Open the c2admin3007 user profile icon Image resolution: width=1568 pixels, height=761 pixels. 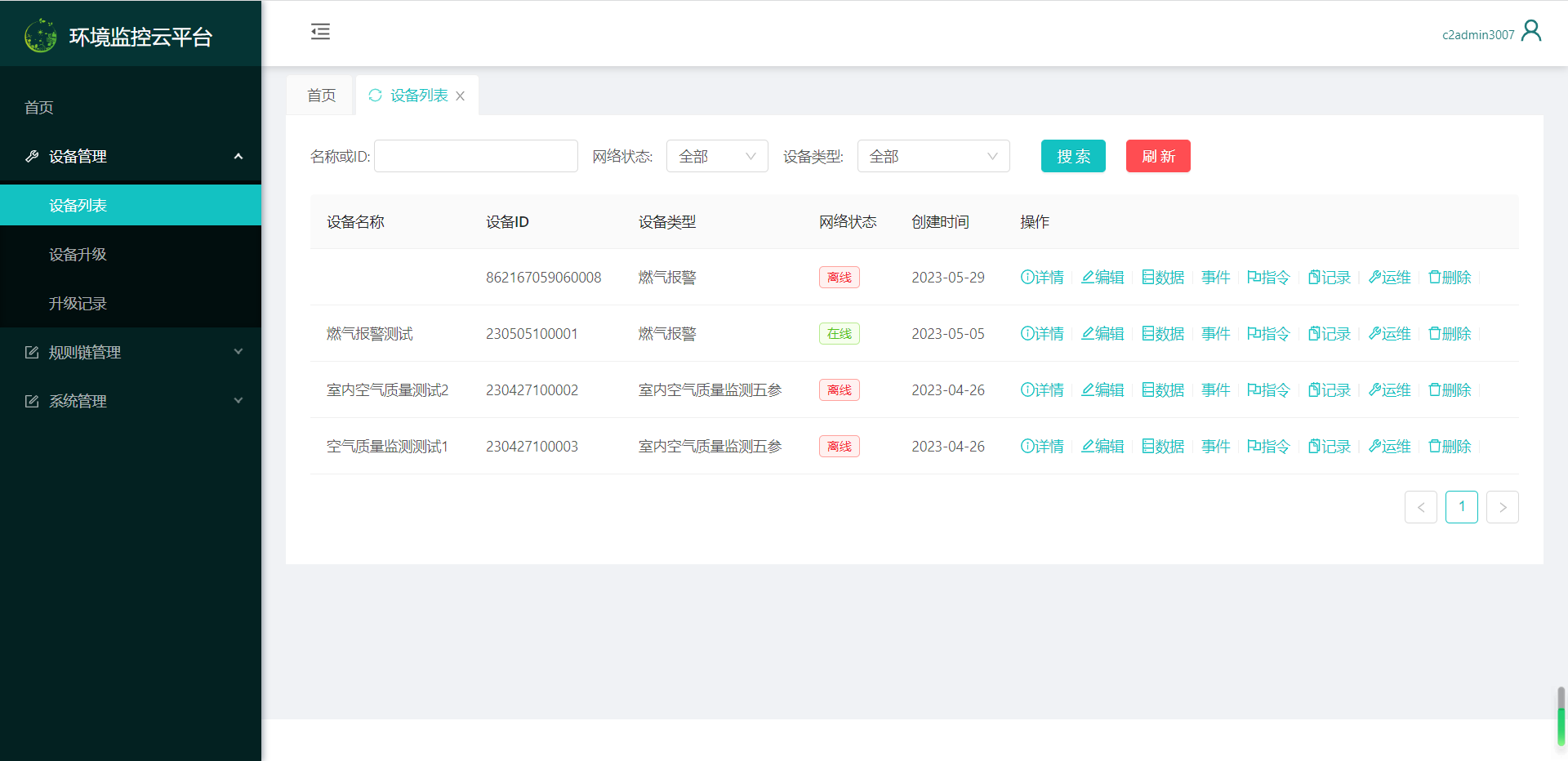[x=1531, y=31]
